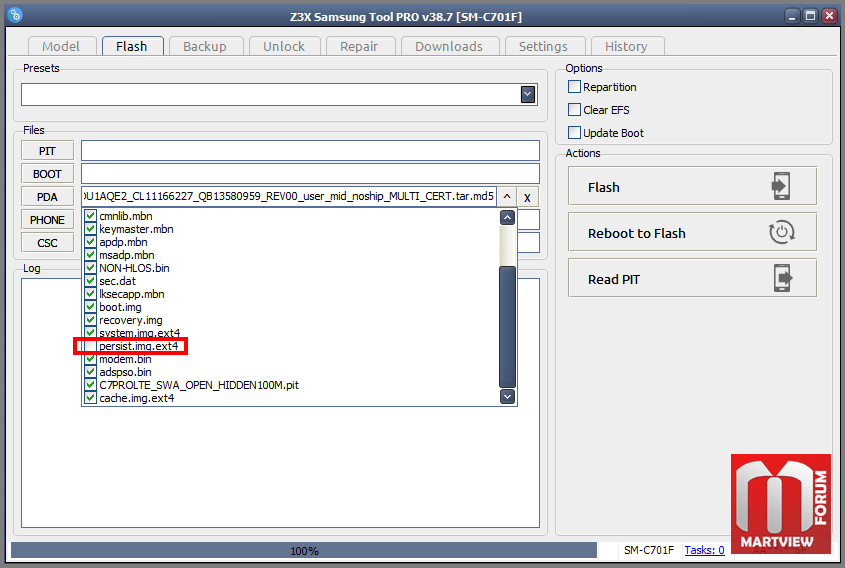Minimize the Z3X Samsung Tool window
The height and width of the screenshot is (568, 845).
tap(792, 16)
